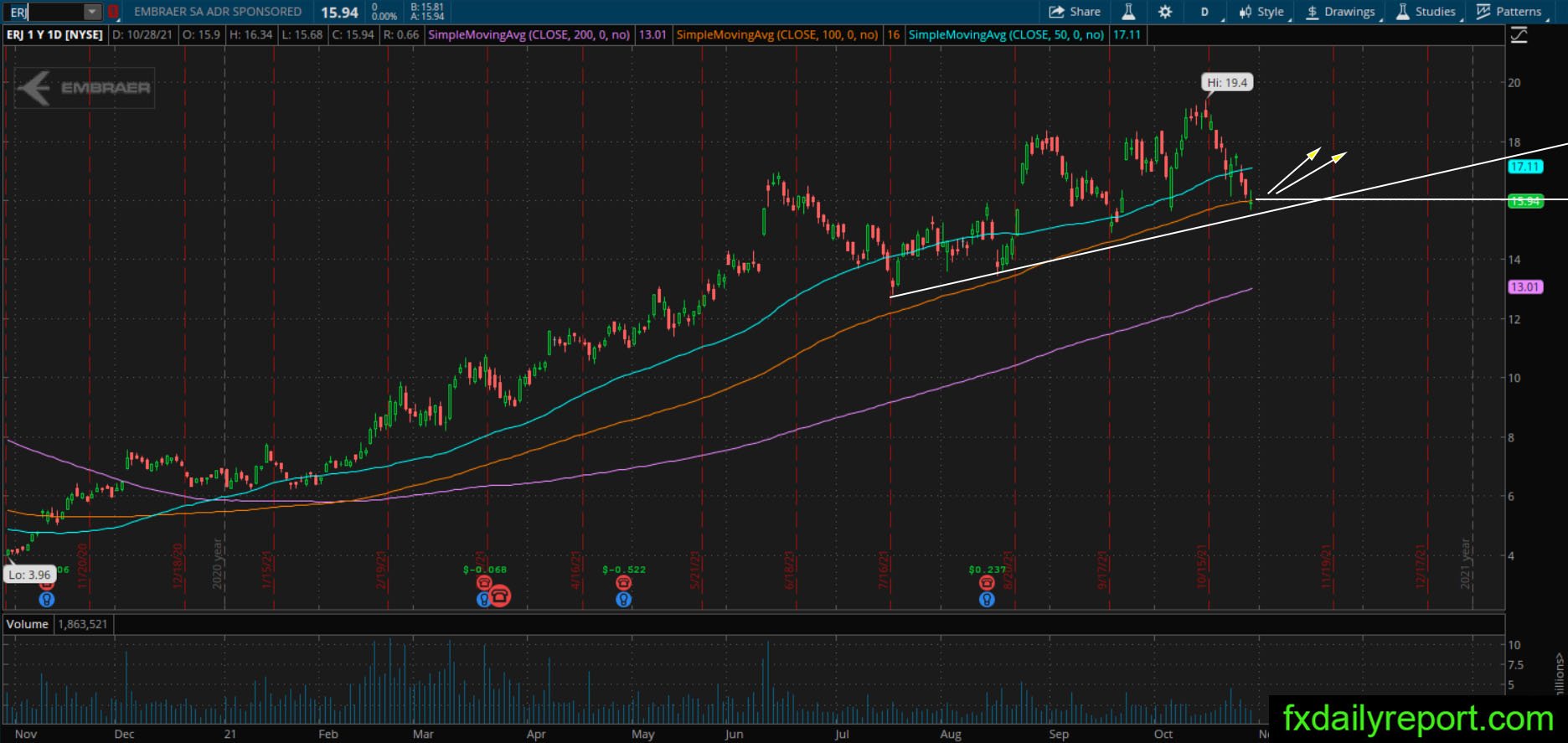
Task: Click the bid price B: 15.81
Action: click(x=427, y=7)
